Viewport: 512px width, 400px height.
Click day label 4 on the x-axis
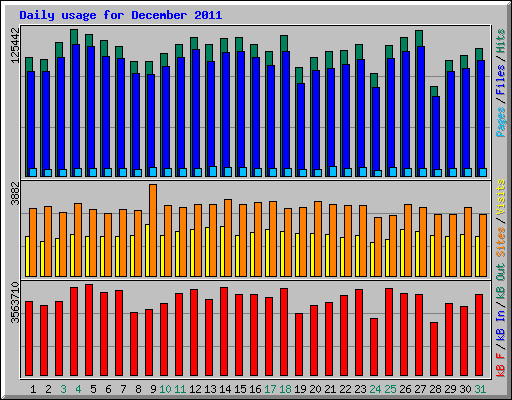pos(78,389)
